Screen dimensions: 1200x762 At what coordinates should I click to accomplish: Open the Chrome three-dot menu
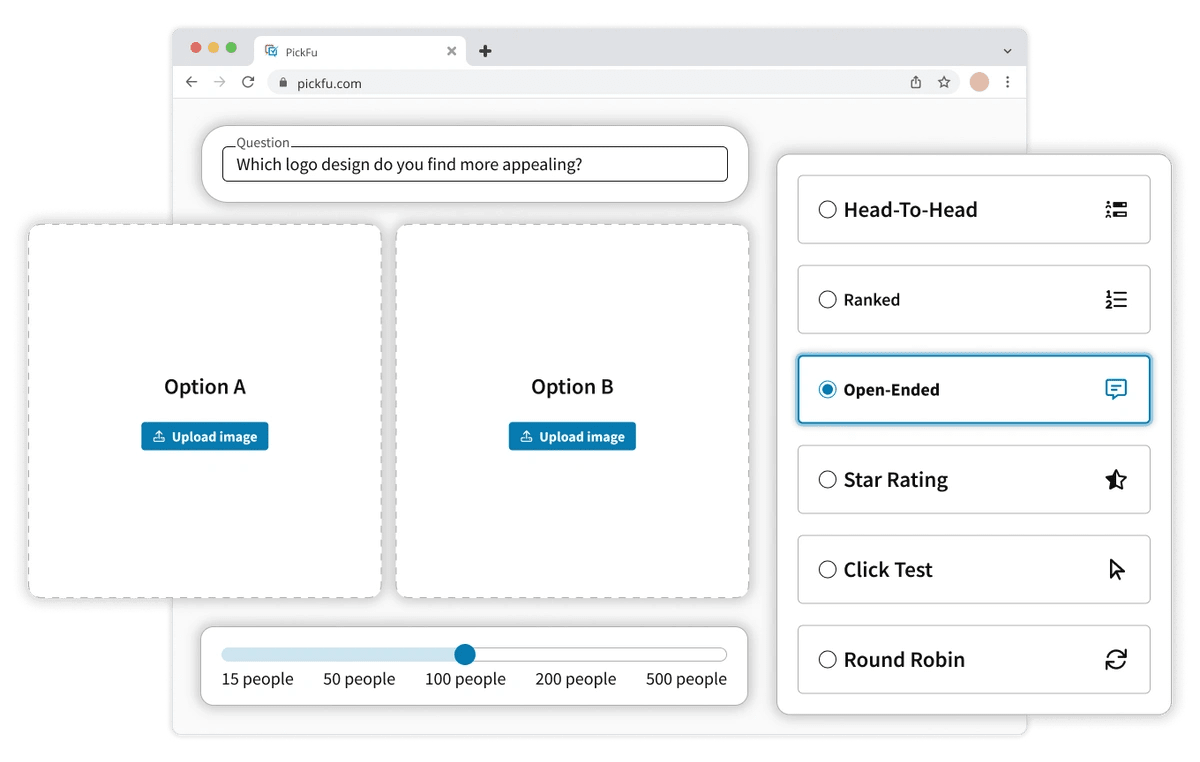coord(1007,83)
